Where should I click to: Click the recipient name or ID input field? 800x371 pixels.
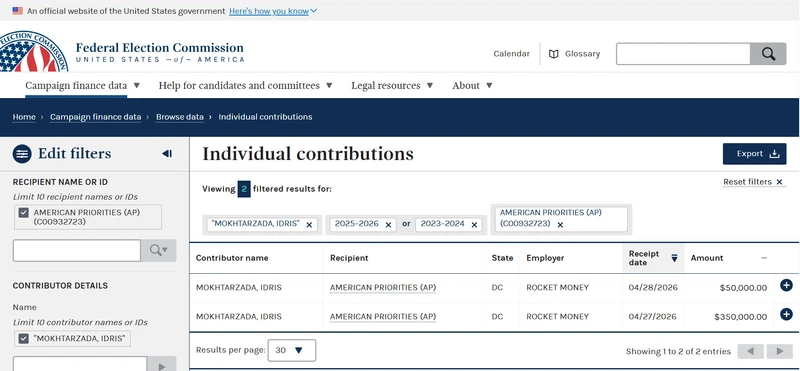point(77,251)
